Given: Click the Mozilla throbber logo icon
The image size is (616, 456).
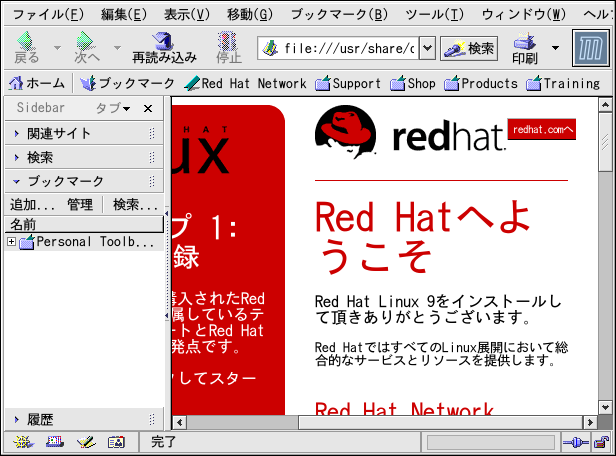Looking at the screenshot, I should (x=591, y=48).
